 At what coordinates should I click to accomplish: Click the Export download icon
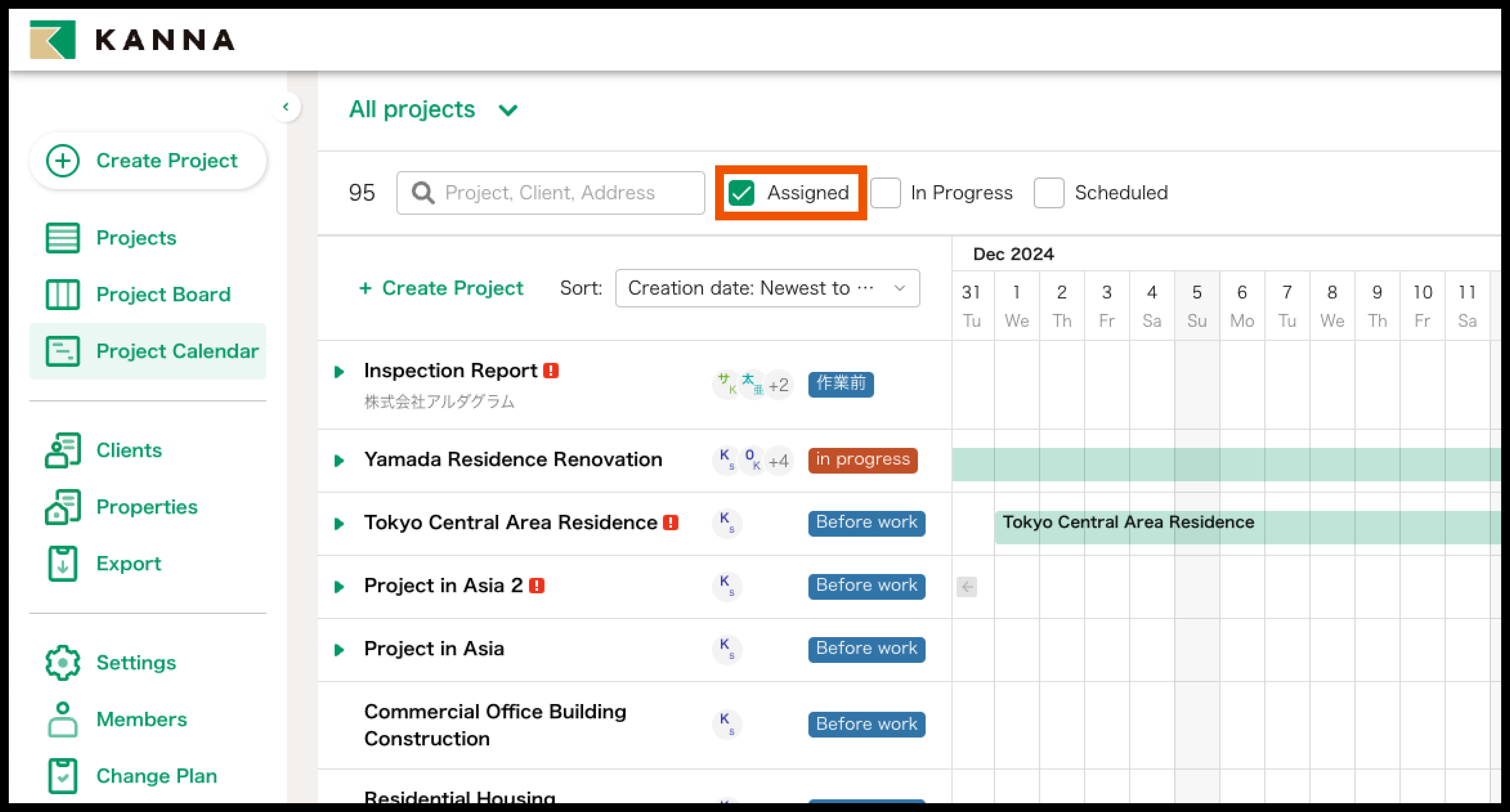(x=62, y=563)
